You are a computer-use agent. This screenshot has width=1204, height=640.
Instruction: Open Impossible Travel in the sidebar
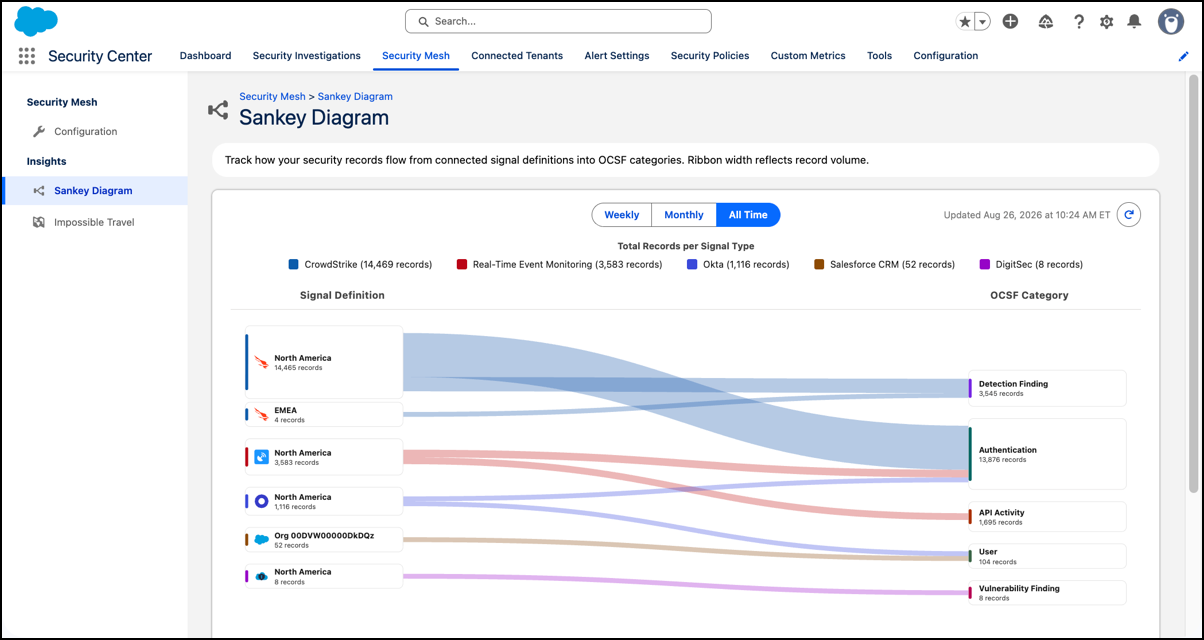coord(94,222)
